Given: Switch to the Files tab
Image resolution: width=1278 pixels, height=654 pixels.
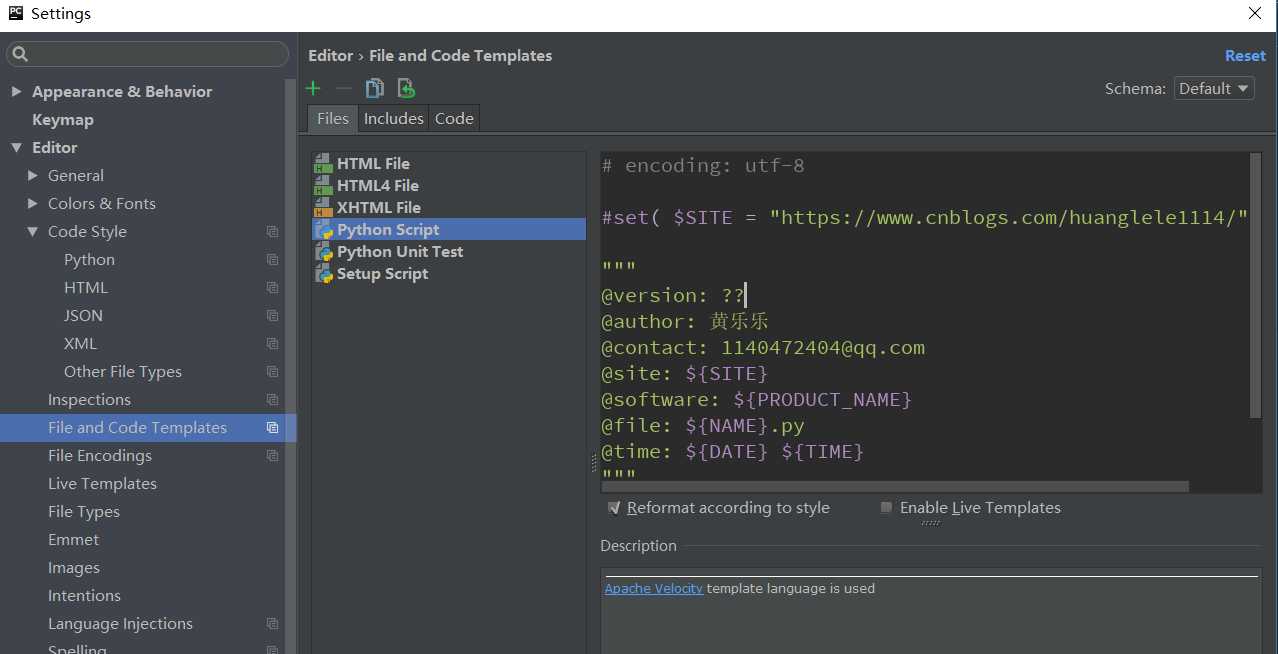Looking at the screenshot, I should [x=332, y=118].
